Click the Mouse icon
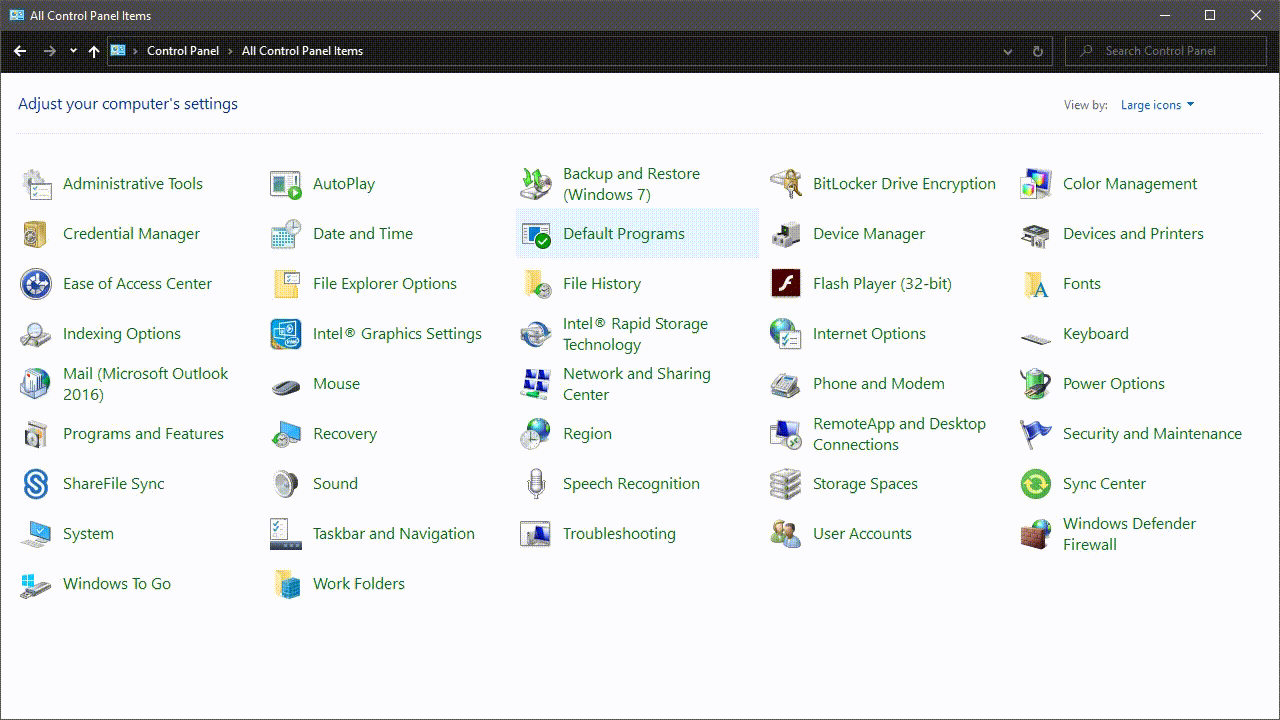This screenshot has height=720, width=1280. tap(286, 386)
